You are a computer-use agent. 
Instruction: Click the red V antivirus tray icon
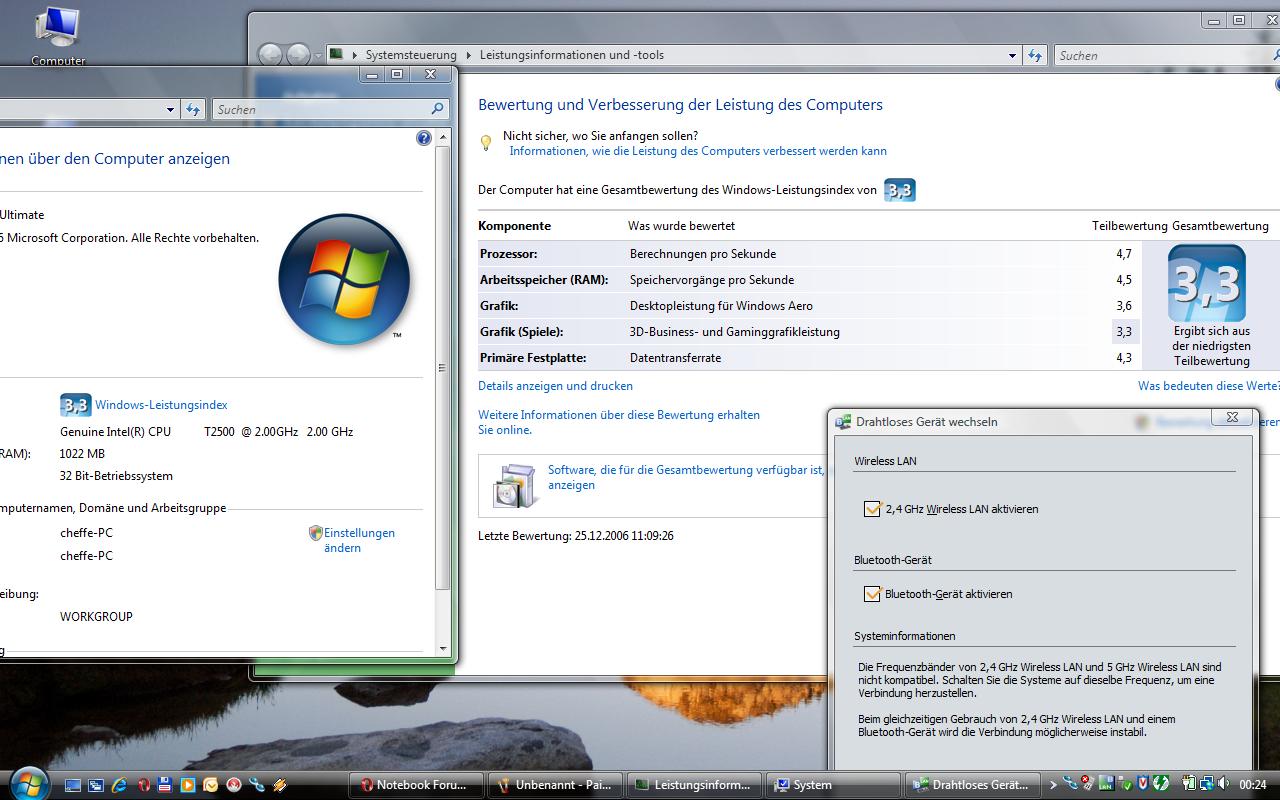click(x=1143, y=784)
